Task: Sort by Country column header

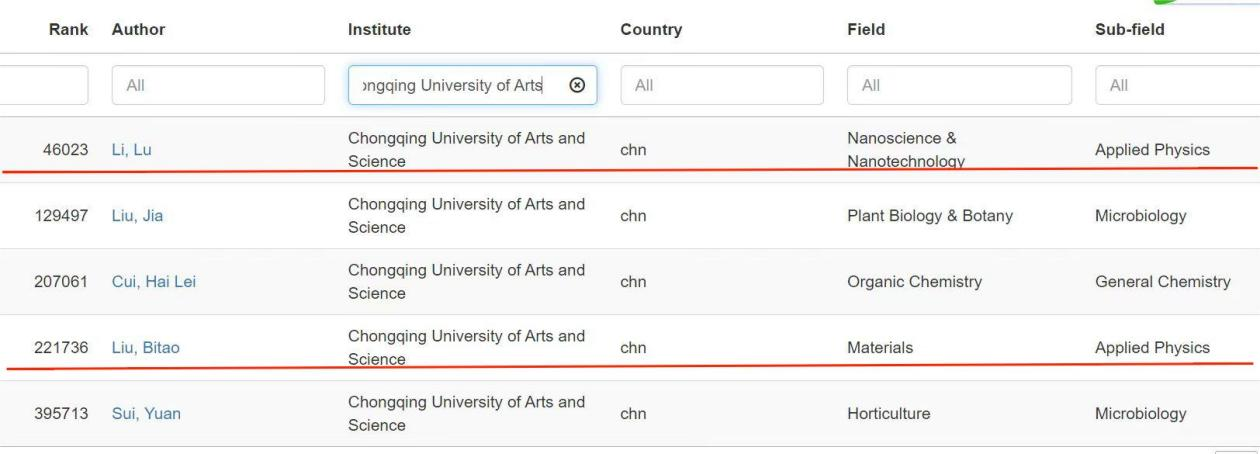Action: [x=651, y=30]
